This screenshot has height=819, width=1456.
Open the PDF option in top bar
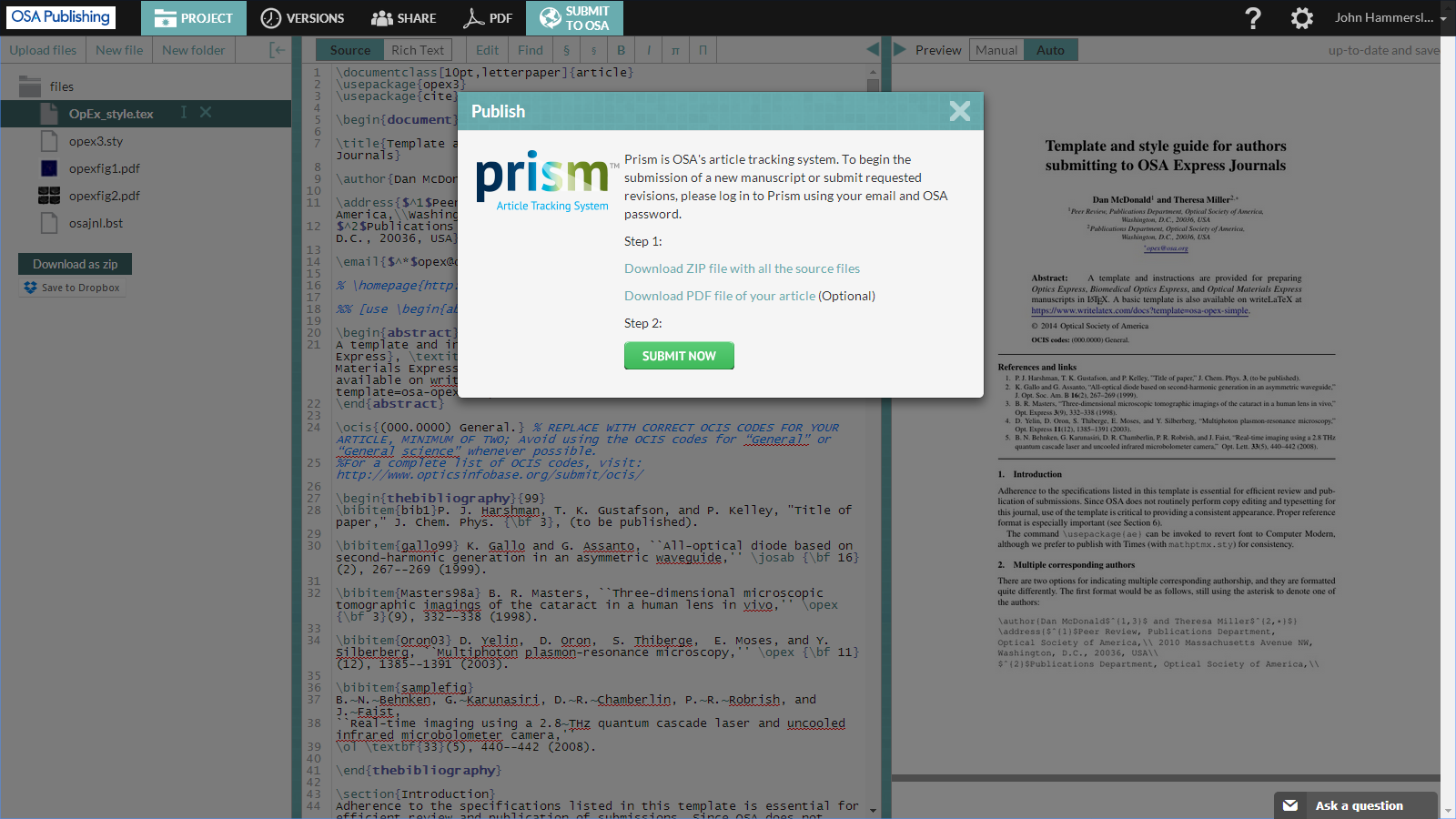(x=488, y=18)
